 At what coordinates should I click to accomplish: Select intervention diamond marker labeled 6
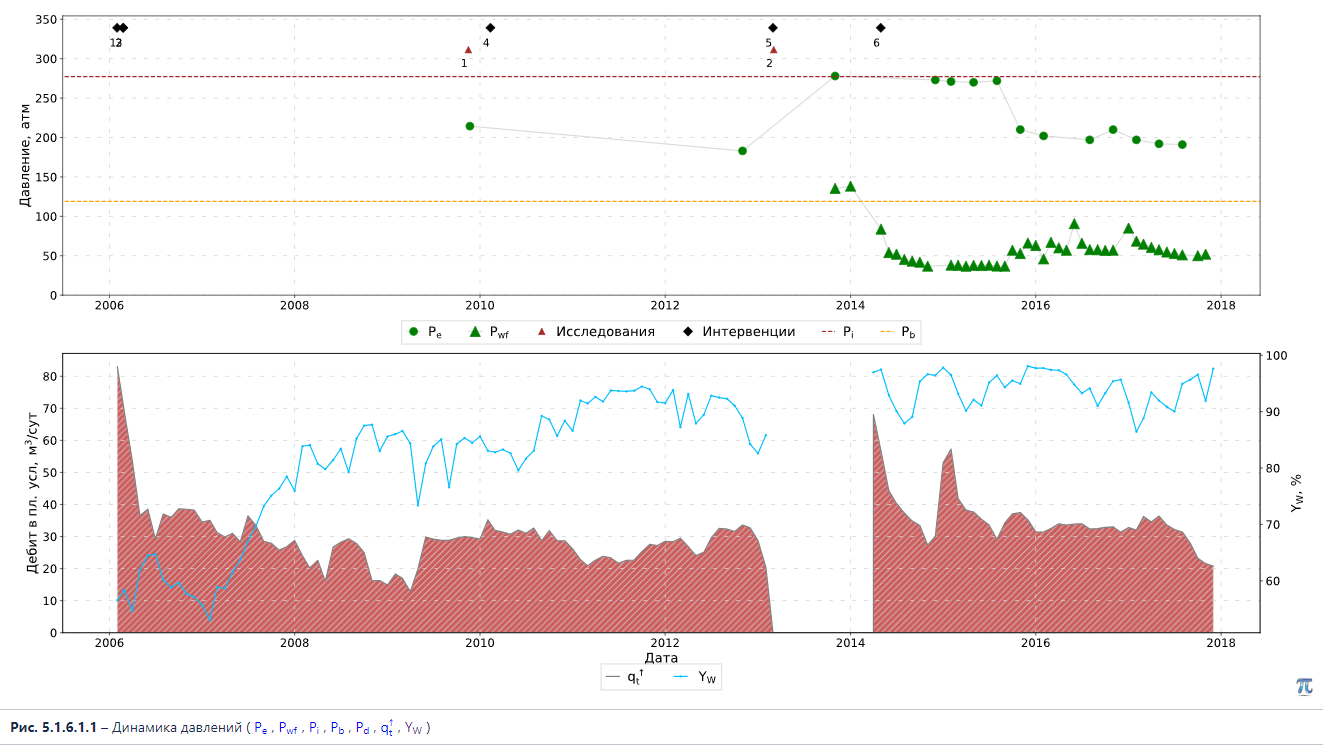pos(880,28)
